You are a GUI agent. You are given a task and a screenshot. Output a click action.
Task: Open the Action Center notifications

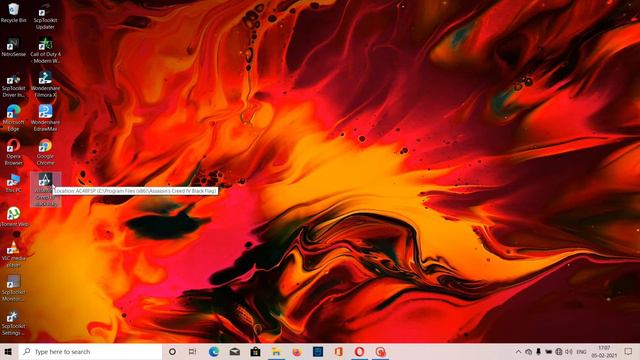(628, 351)
